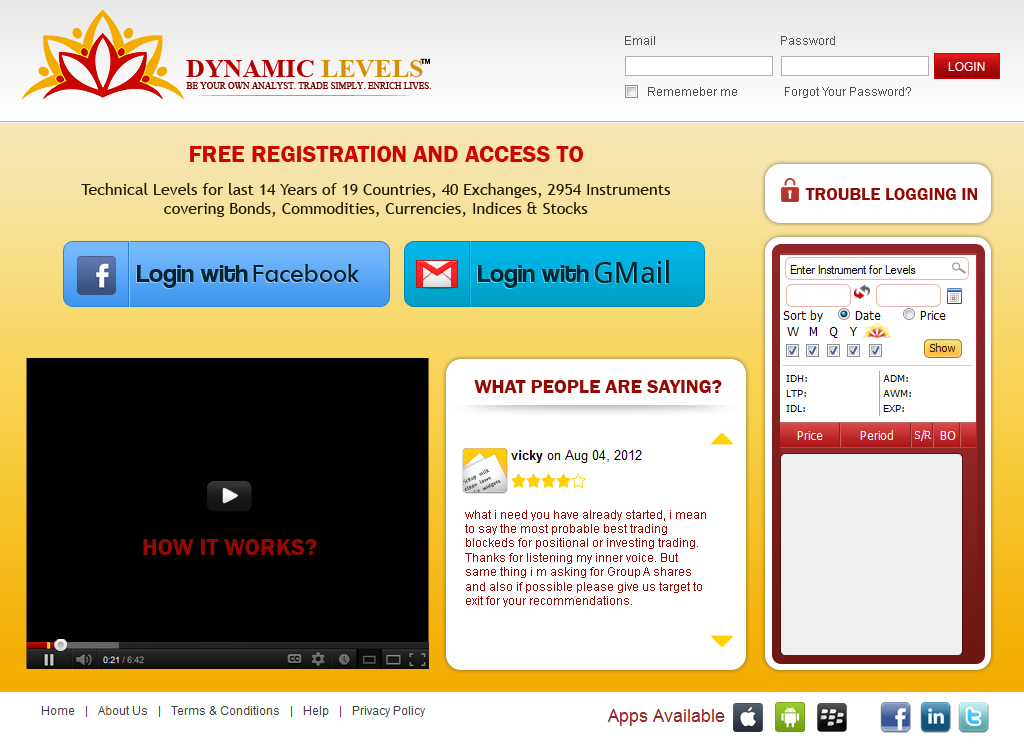Click the Period column header
This screenshot has height=744, width=1024.
coord(876,436)
